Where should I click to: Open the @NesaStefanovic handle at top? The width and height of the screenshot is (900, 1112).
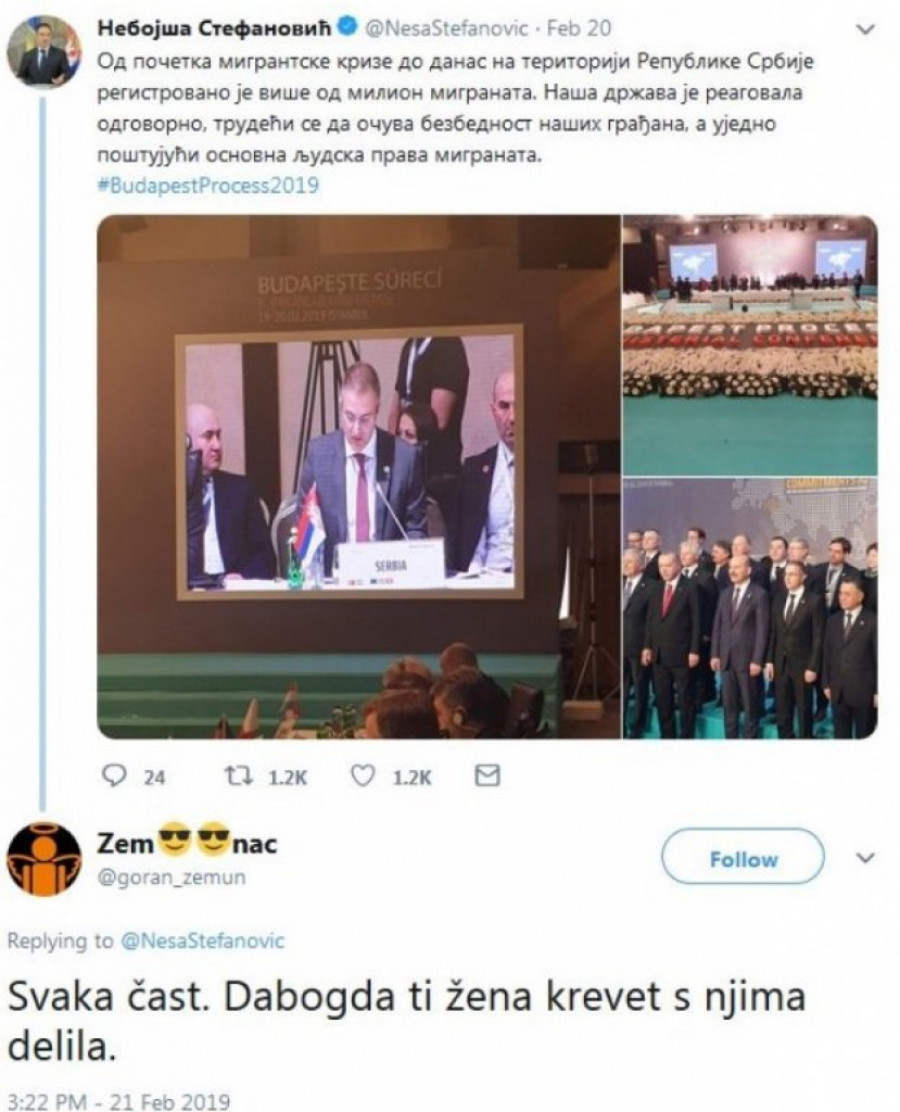[445, 28]
